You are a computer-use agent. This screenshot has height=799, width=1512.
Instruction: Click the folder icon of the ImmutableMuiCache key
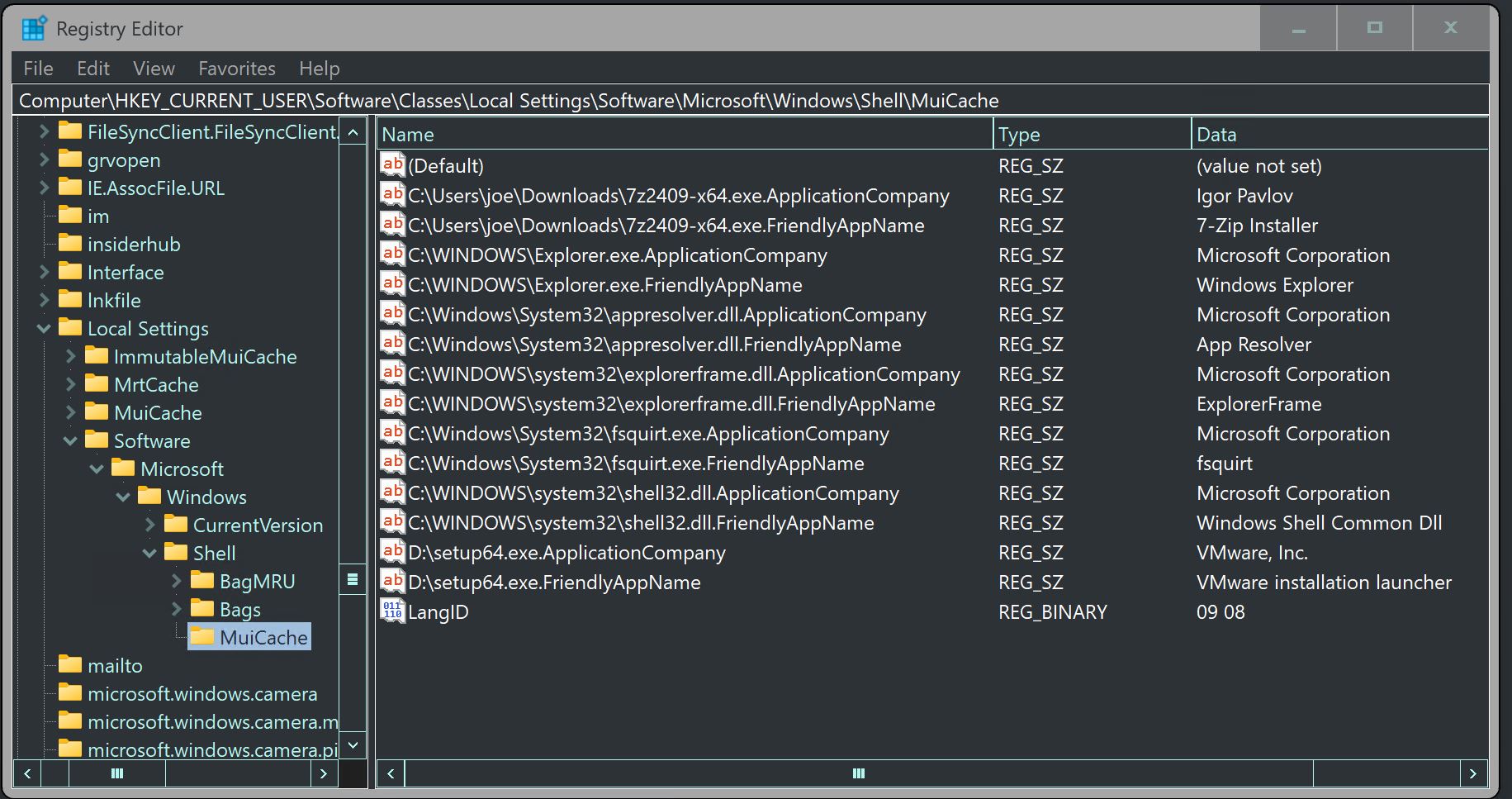point(97,355)
